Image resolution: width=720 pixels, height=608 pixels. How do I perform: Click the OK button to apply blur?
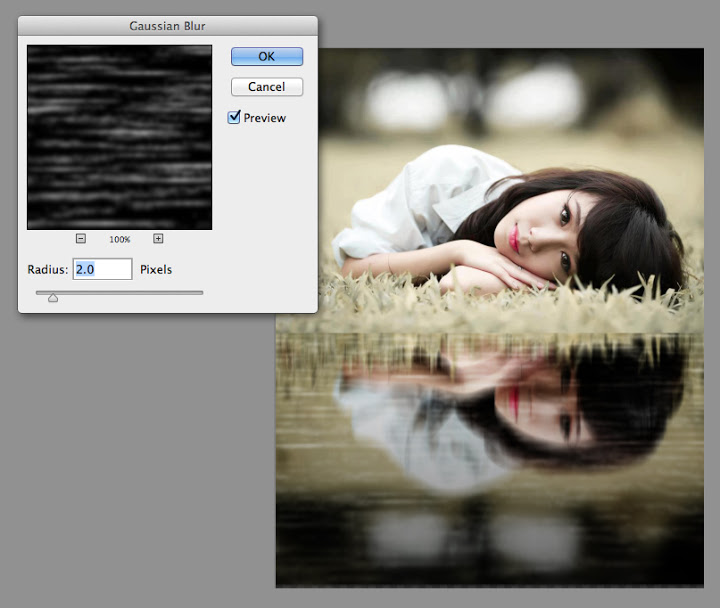(x=266, y=57)
